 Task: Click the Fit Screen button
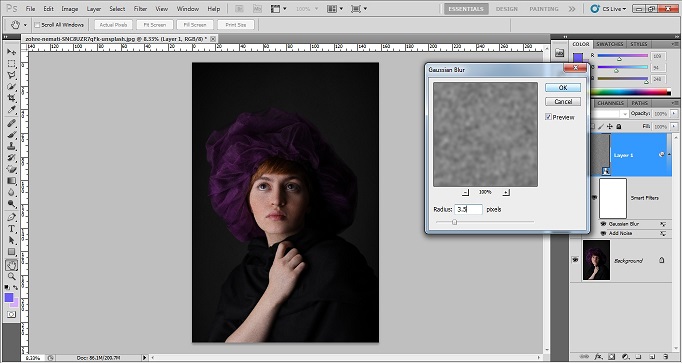pos(154,25)
